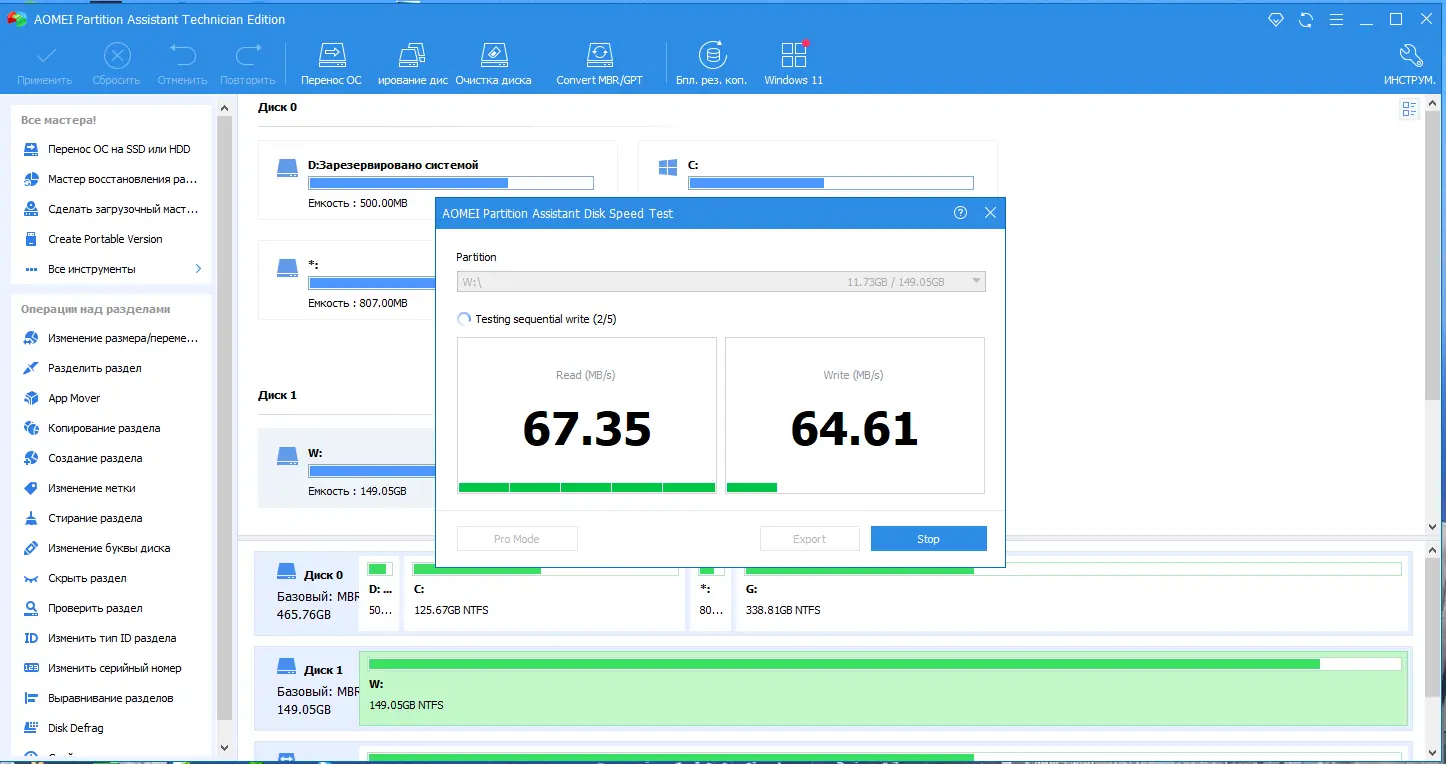This screenshot has width=1446, height=764.
Task: Select C: 125.67GB NTFS block in disk map
Action: tap(545, 594)
